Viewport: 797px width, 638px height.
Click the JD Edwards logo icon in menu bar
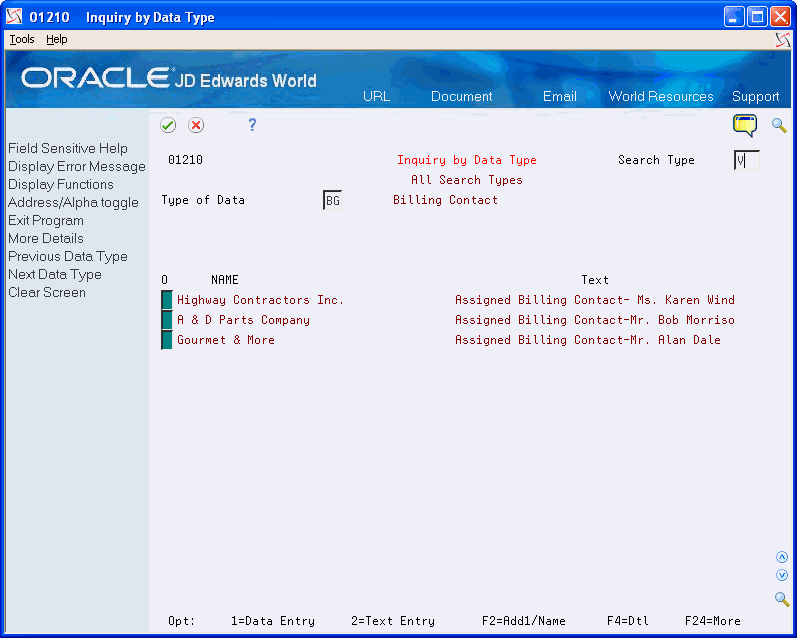[783, 40]
